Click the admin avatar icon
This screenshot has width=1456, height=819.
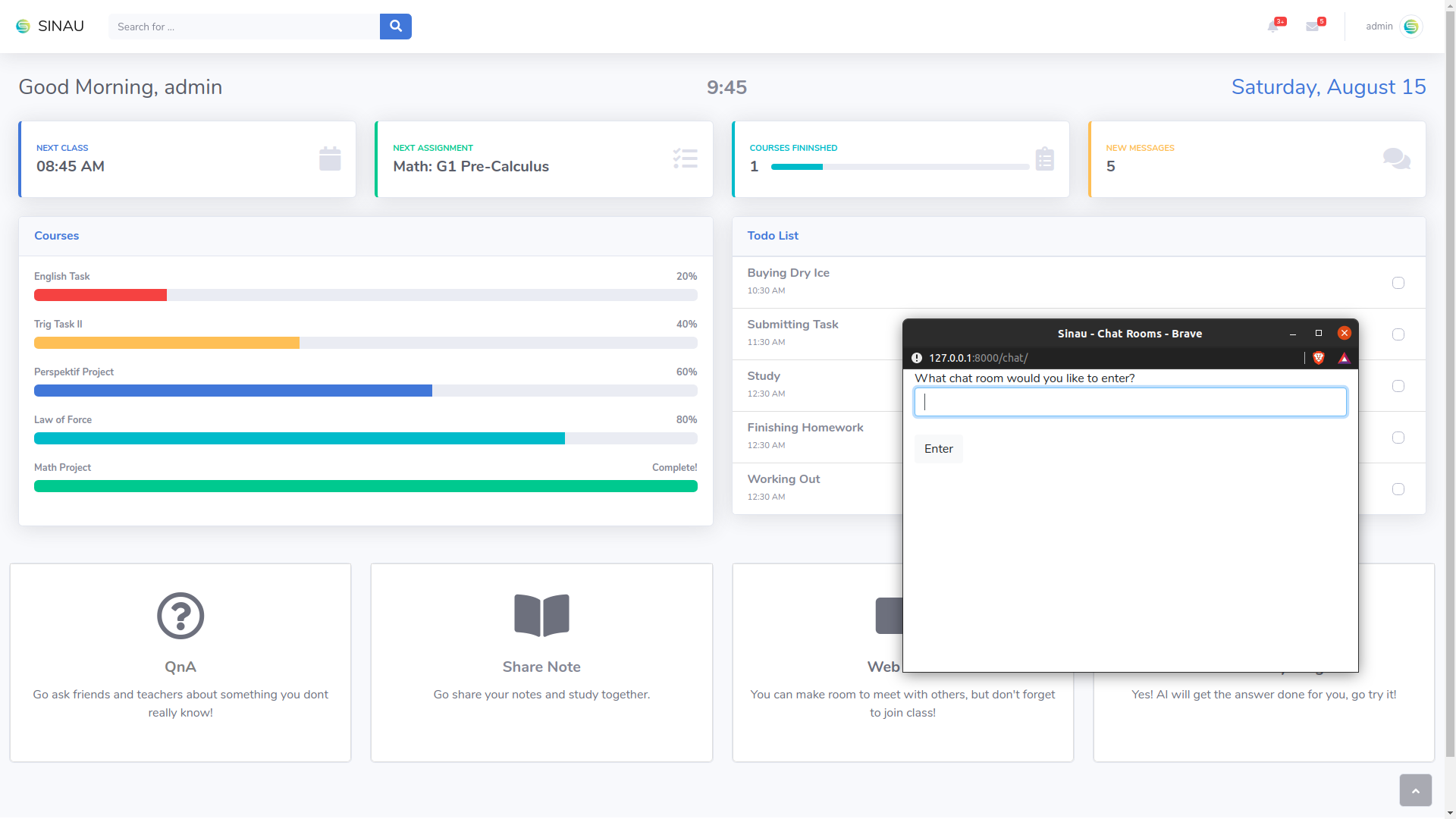tap(1410, 27)
